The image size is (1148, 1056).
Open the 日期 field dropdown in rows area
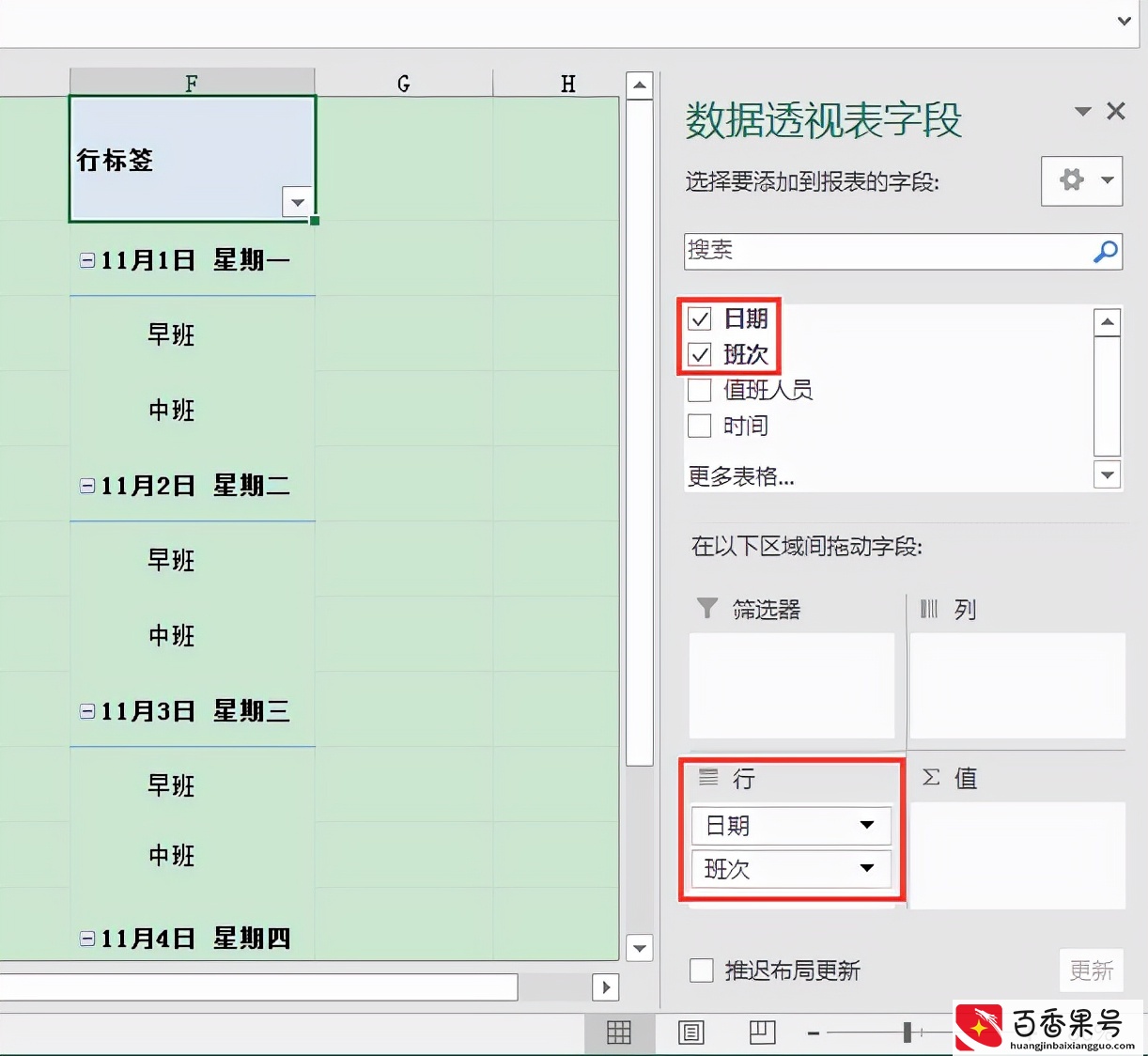[x=867, y=825]
